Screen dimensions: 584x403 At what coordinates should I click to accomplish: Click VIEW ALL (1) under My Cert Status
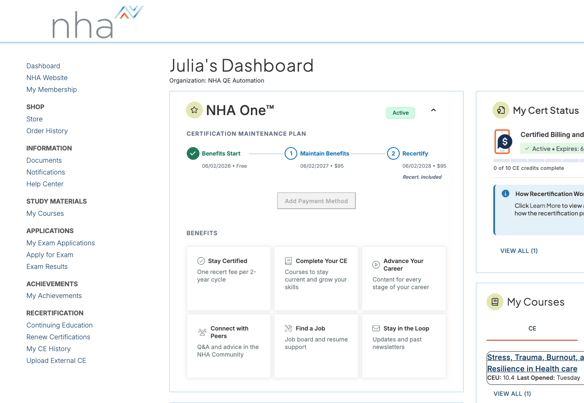pos(519,251)
